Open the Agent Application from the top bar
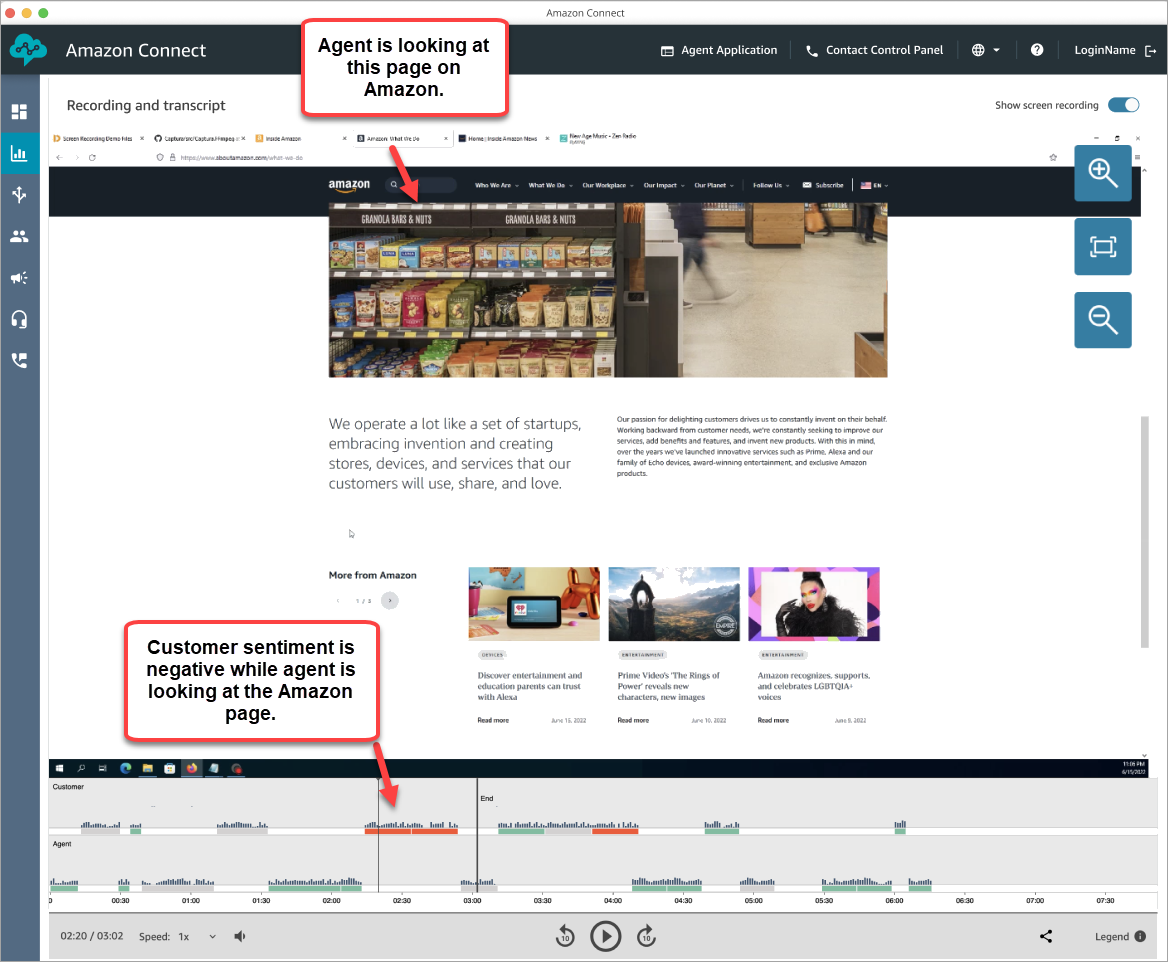The height and width of the screenshot is (962, 1168). tap(718, 49)
